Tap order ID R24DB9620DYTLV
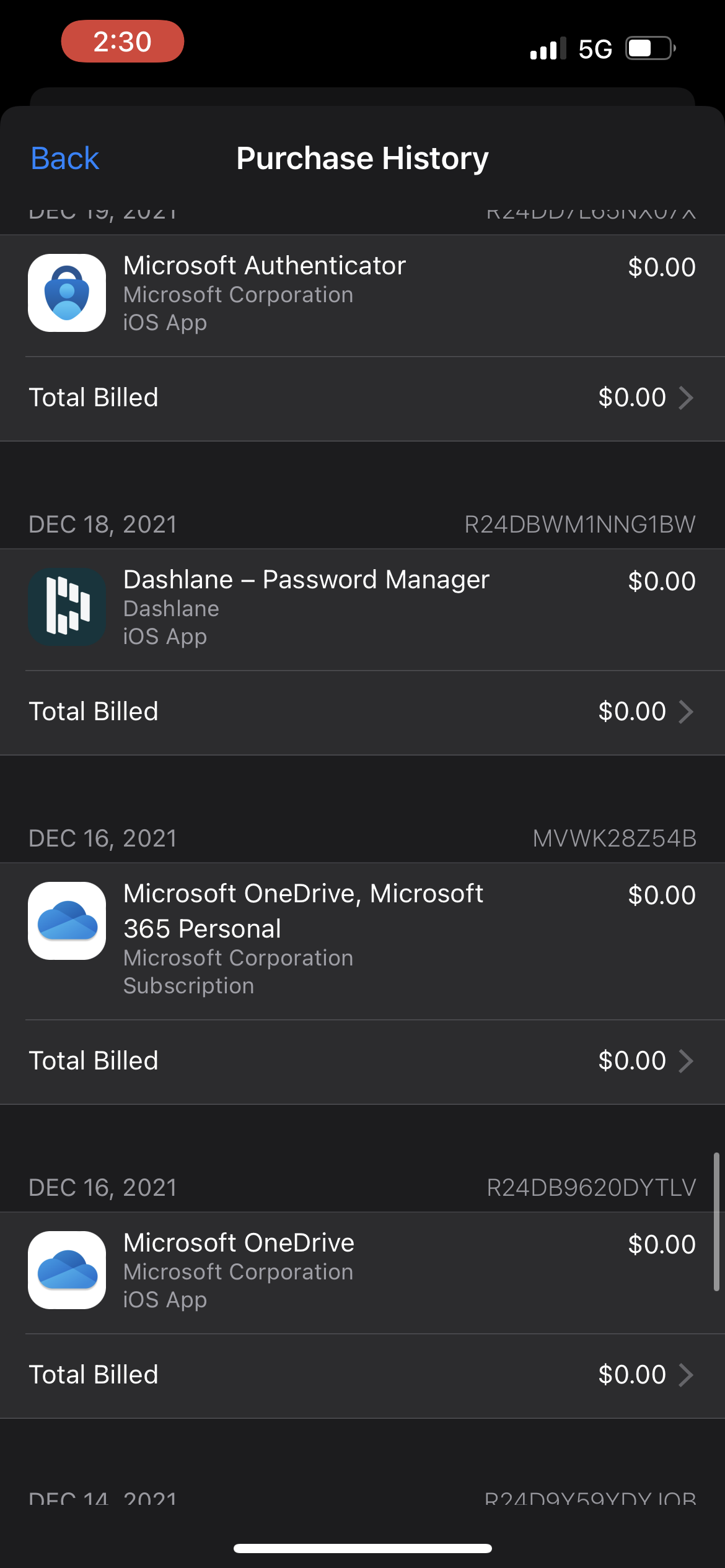The width and height of the screenshot is (725, 1568). pyautogui.click(x=591, y=1188)
